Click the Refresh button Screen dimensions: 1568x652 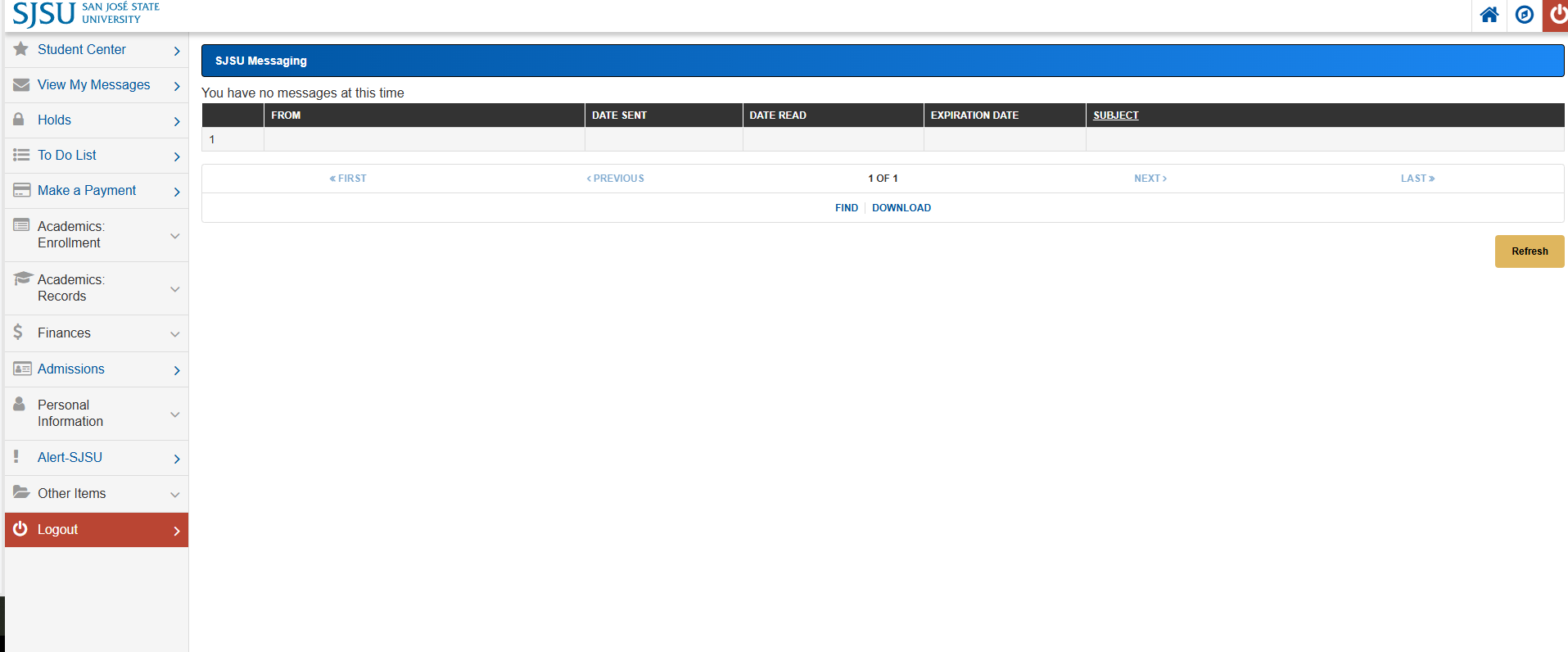click(x=1530, y=251)
